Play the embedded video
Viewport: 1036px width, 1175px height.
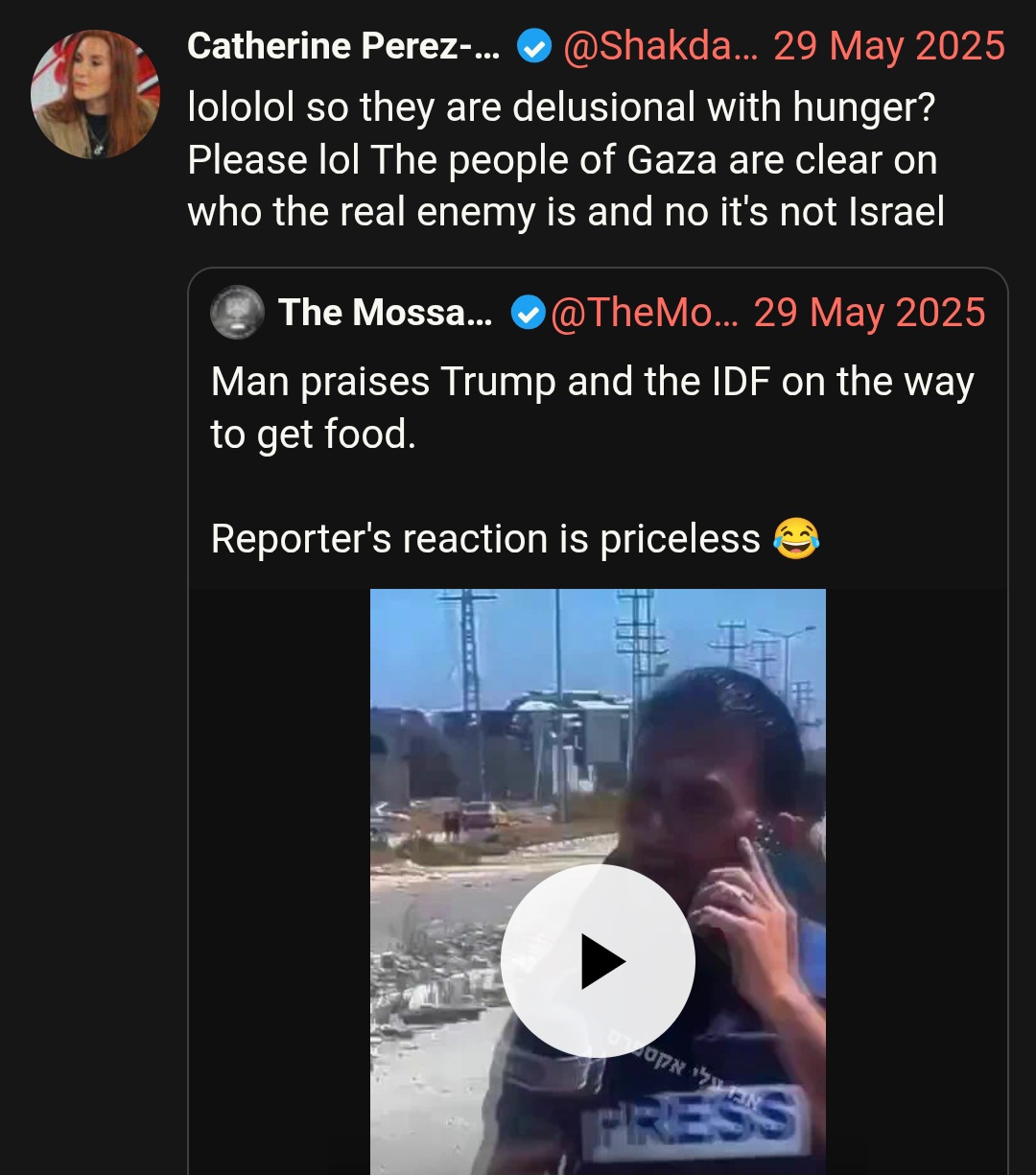pyautogui.click(x=598, y=961)
